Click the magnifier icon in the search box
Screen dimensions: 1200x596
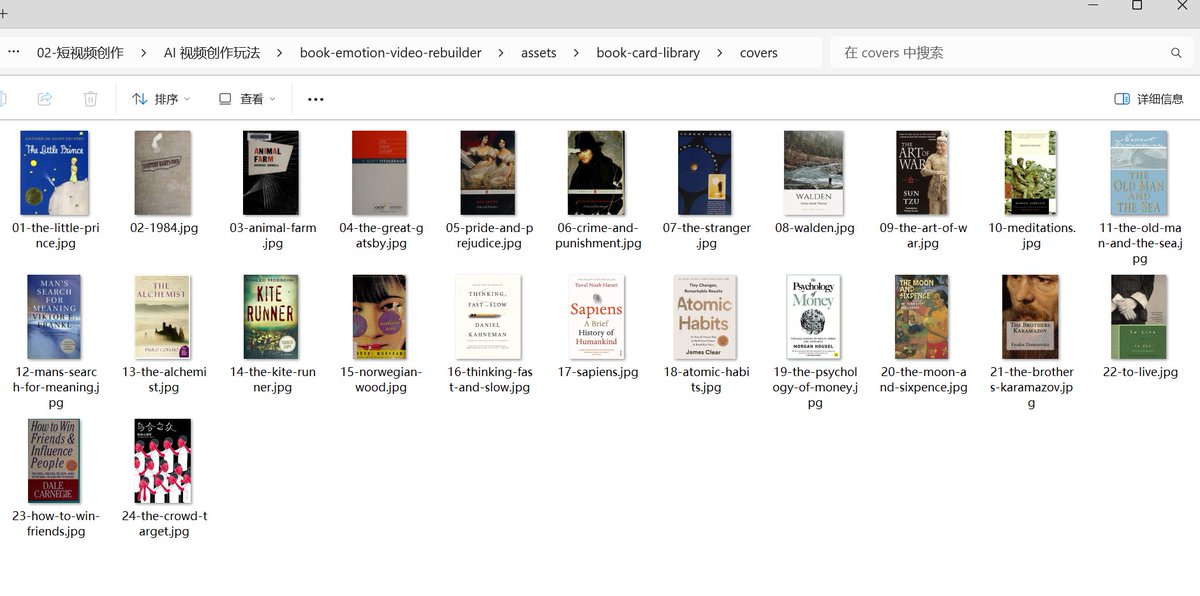tap(1176, 53)
